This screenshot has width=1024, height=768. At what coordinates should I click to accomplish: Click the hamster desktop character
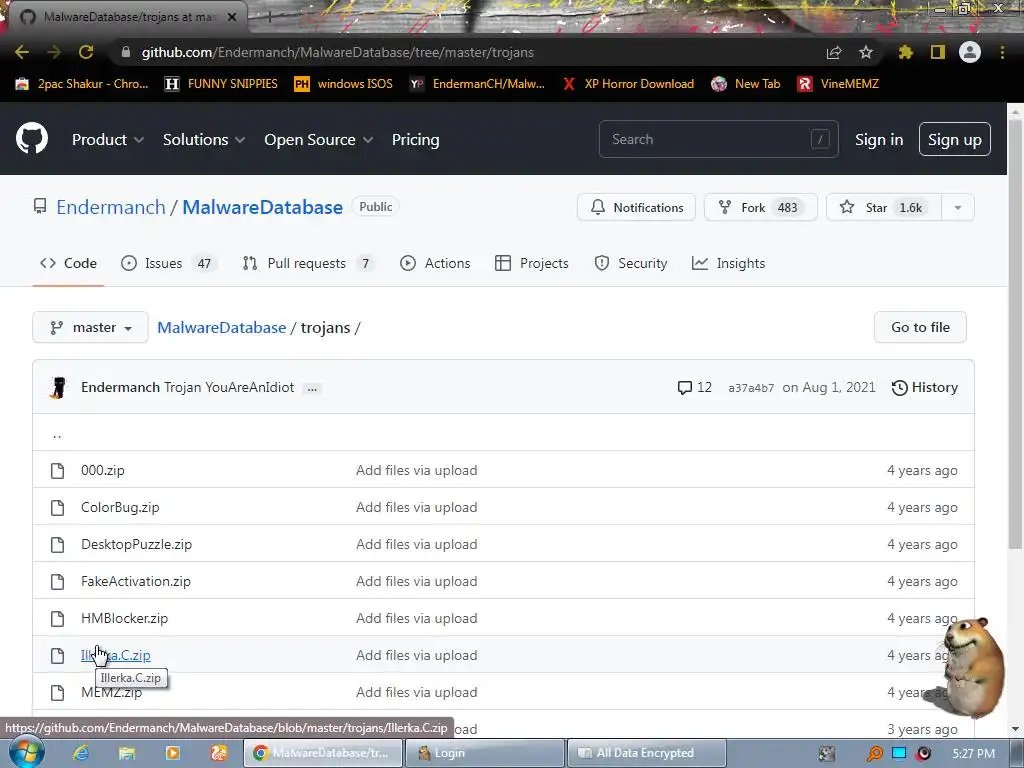(x=971, y=666)
